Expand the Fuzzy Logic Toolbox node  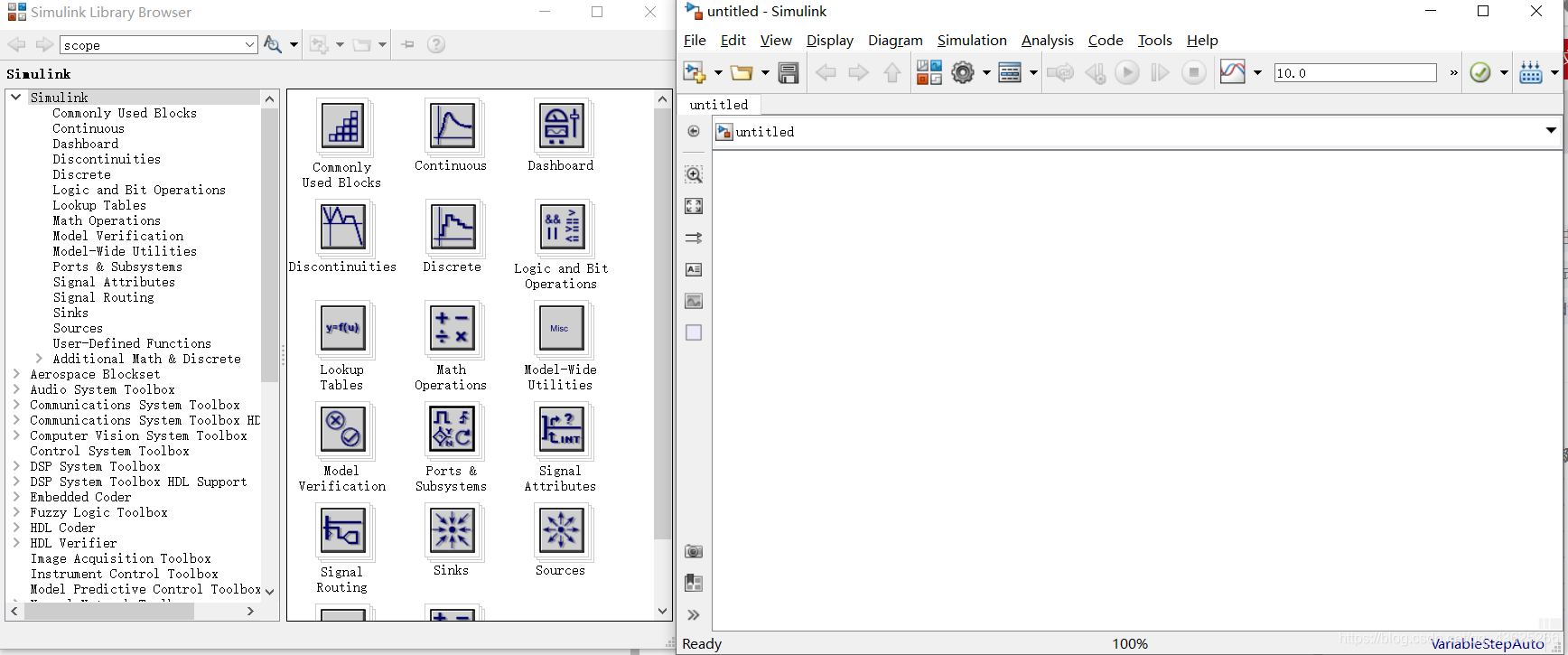click(x=16, y=512)
